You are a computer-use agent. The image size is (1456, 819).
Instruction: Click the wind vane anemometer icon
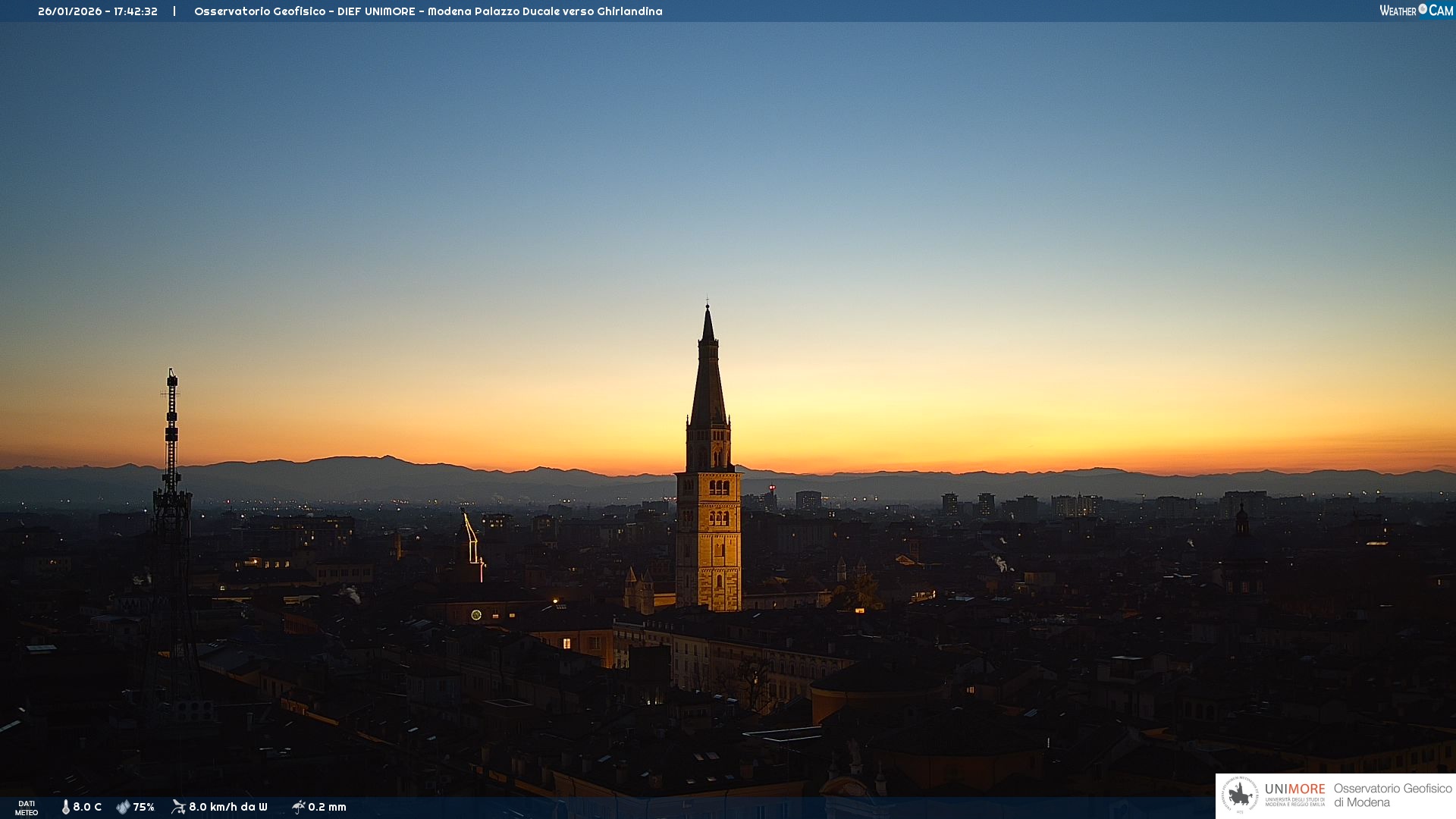178,807
